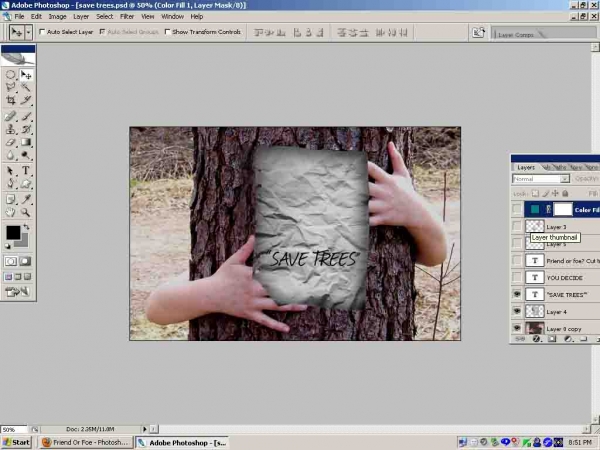Select the History Brush tool

pos(26,129)
